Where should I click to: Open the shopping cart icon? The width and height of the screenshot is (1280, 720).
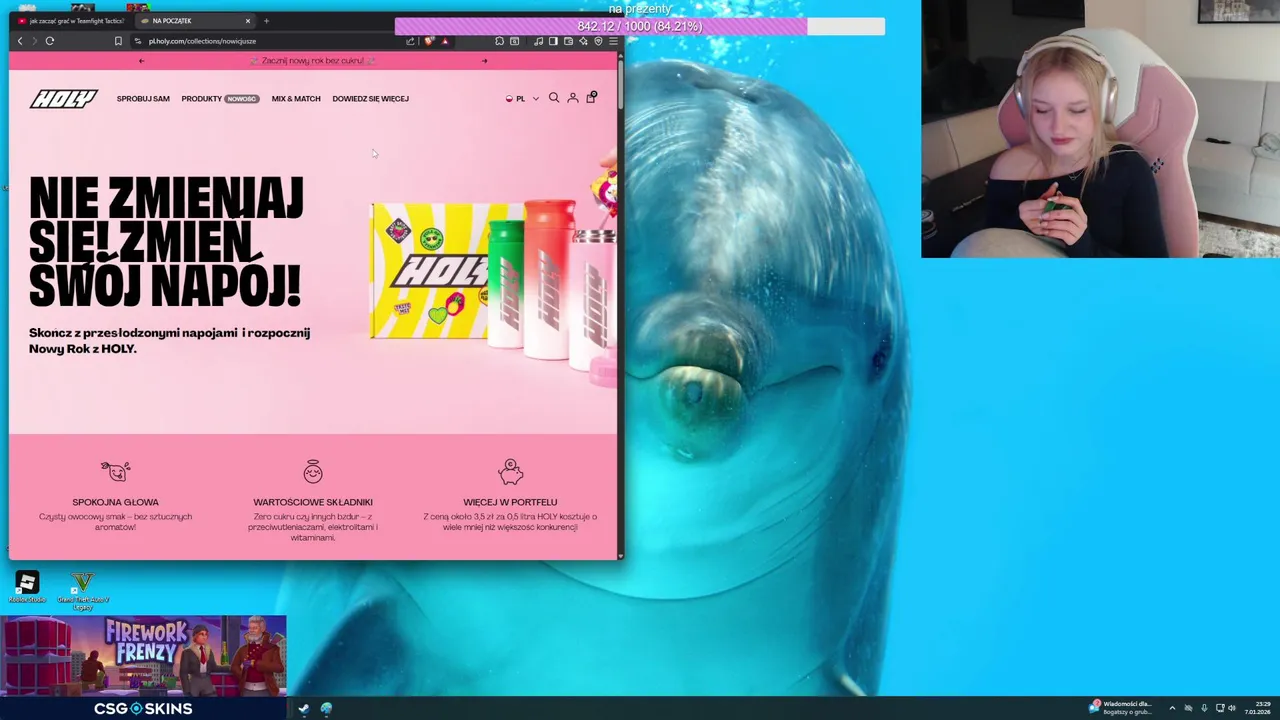tap(591, 97)
